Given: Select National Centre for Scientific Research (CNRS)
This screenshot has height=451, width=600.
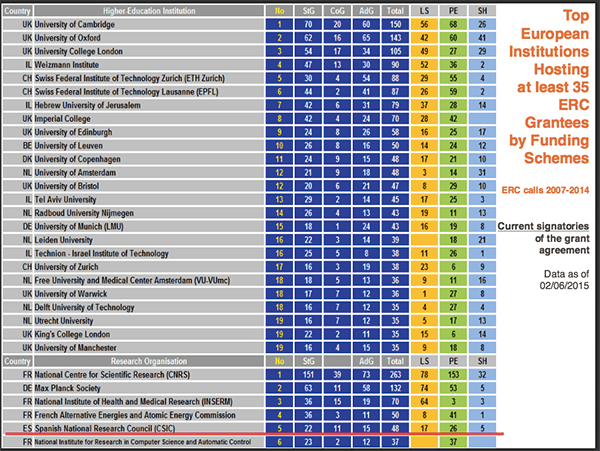Looking at the screenshot, I should coord(112,374).
